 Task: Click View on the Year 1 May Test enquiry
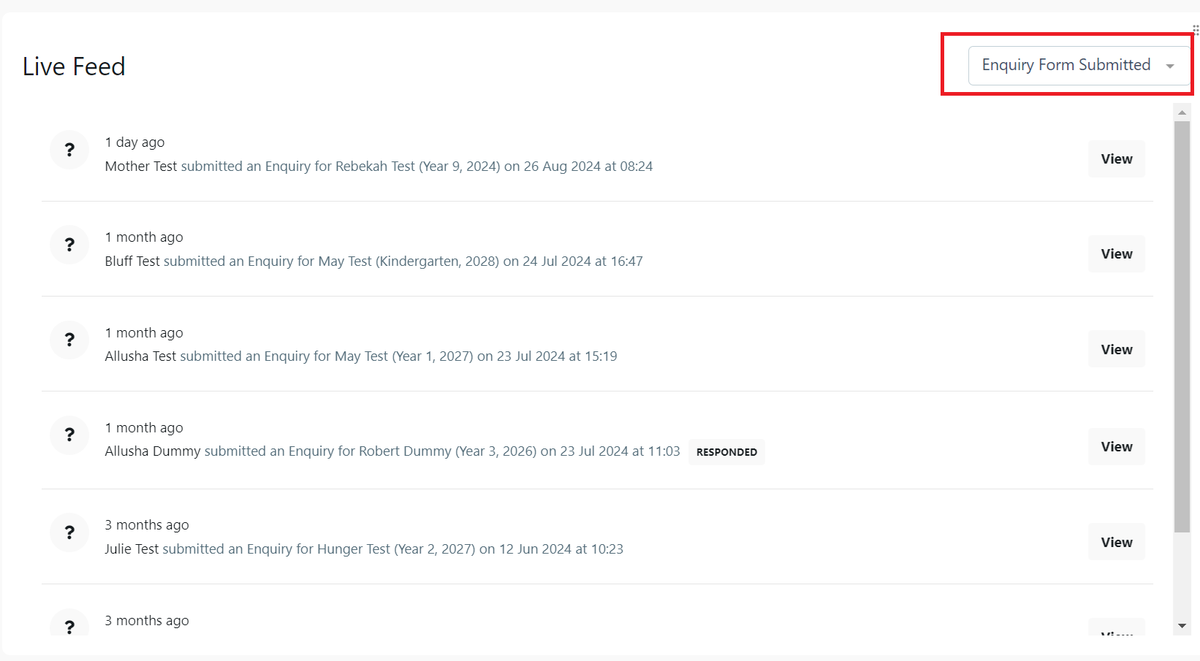point(1116,349)
